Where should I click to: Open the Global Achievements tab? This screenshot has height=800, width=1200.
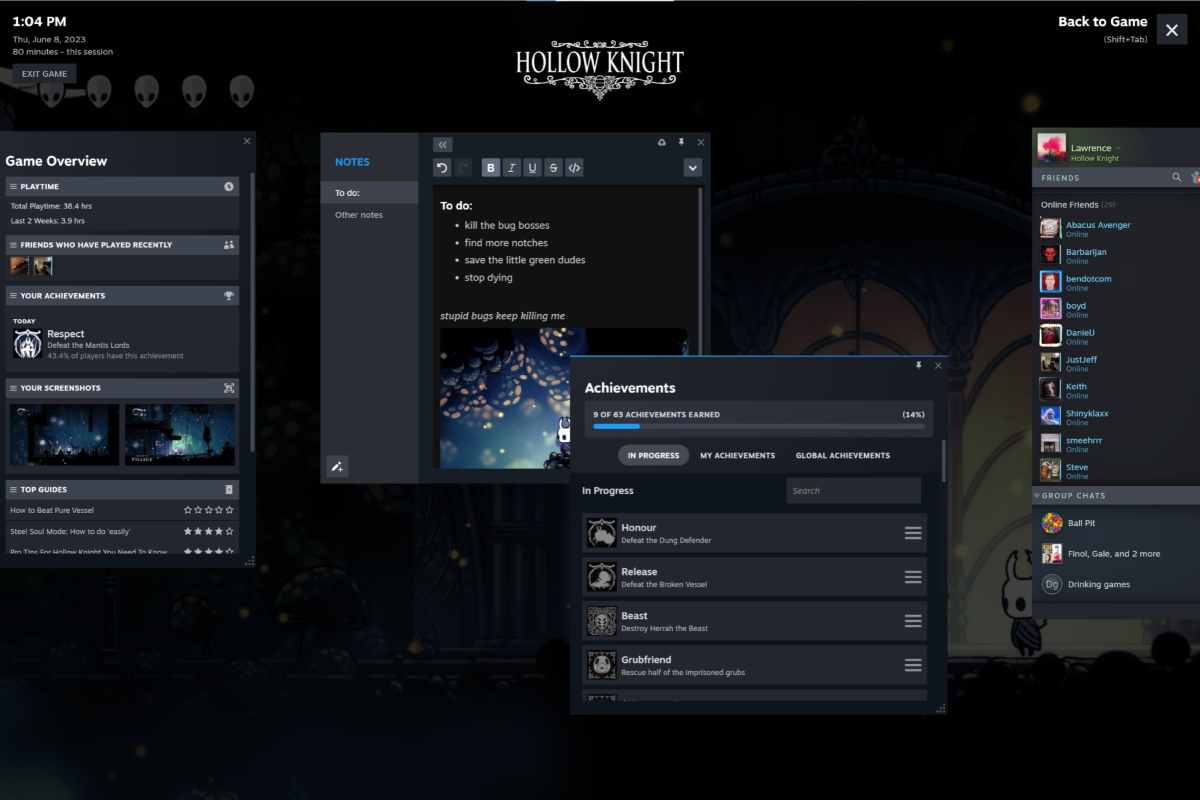tap(843, 455)
